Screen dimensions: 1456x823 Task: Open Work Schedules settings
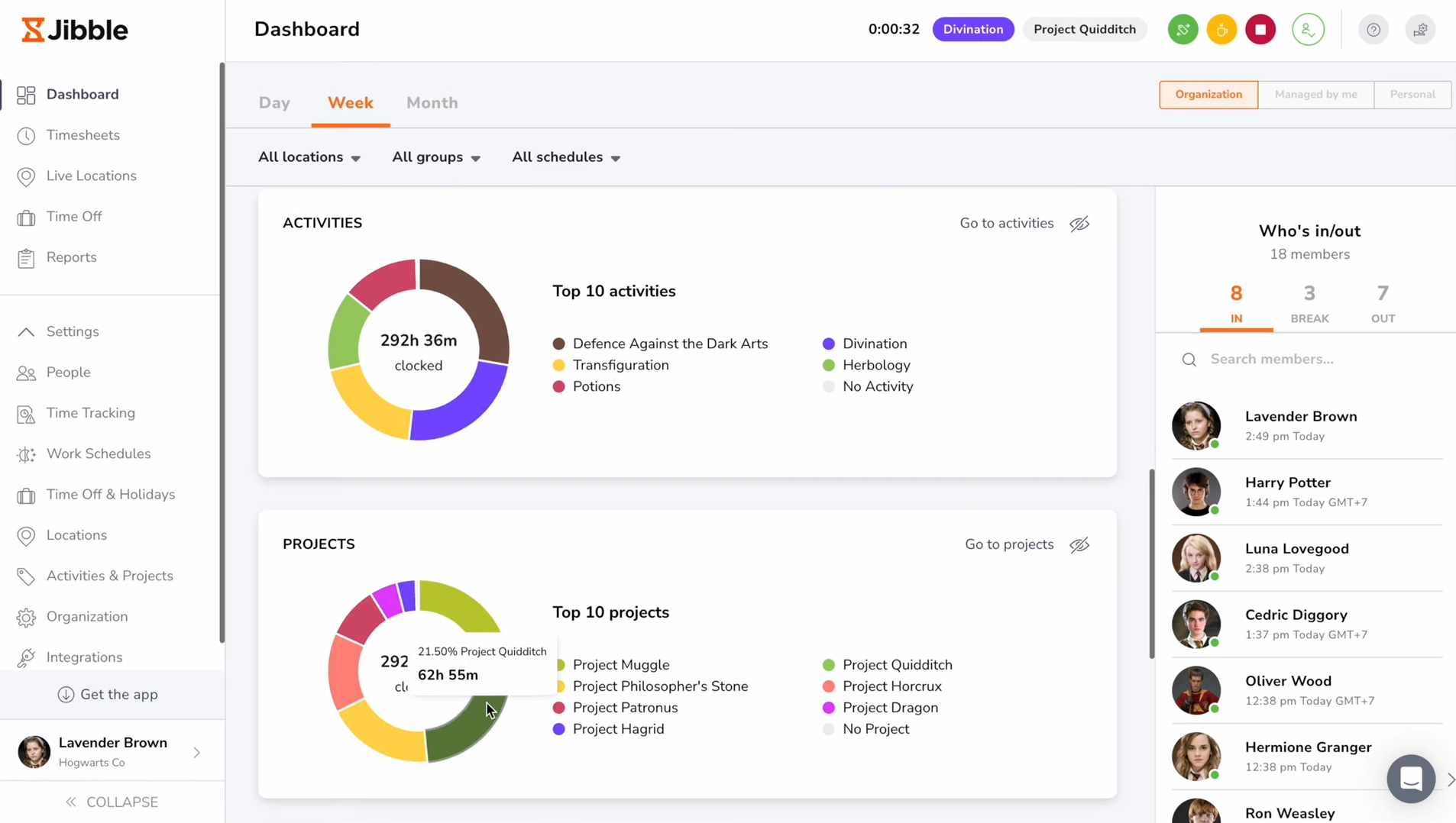pyautogui.click(x=98, y=454)
